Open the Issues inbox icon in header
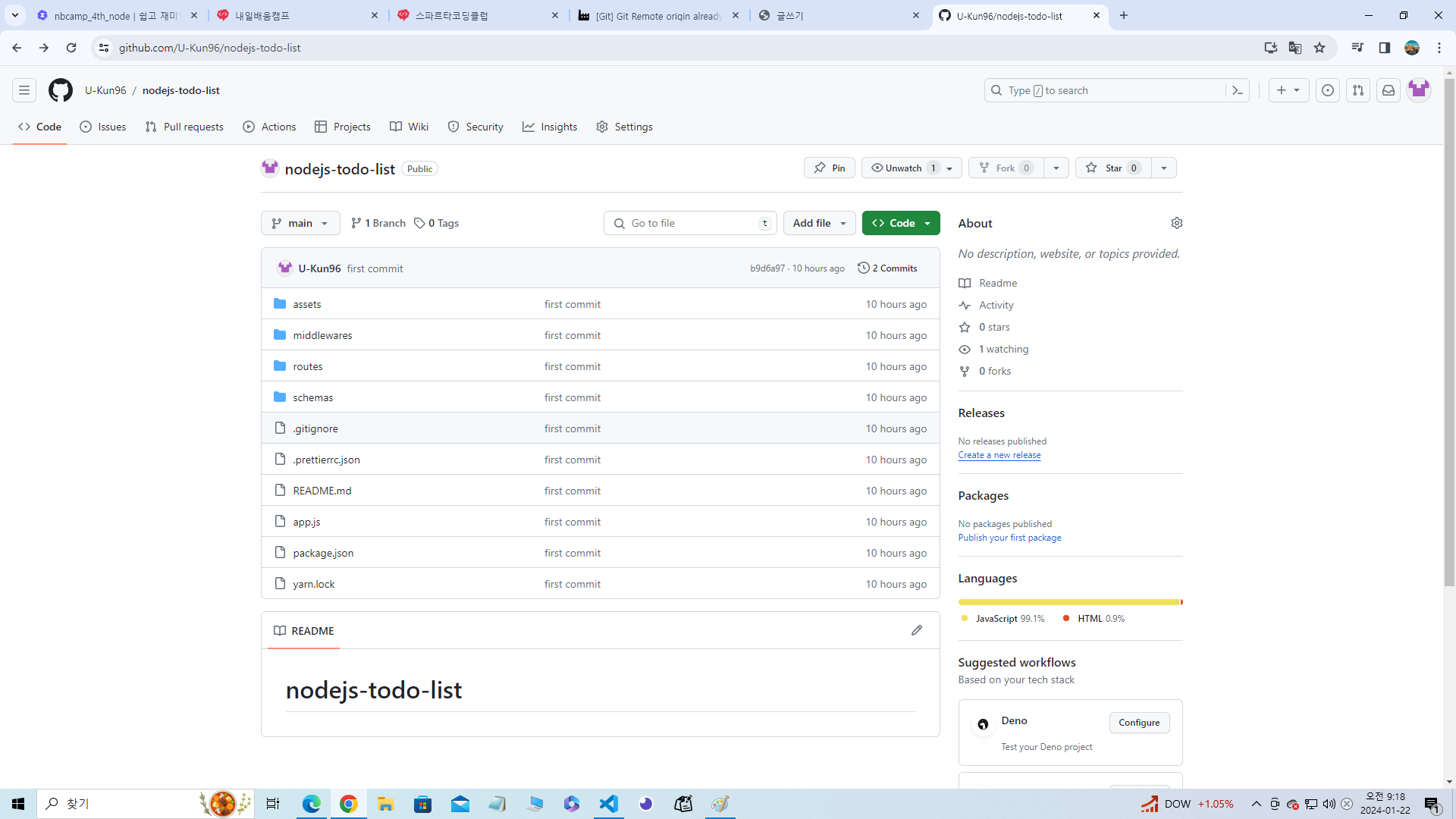 pos(1328,90)
